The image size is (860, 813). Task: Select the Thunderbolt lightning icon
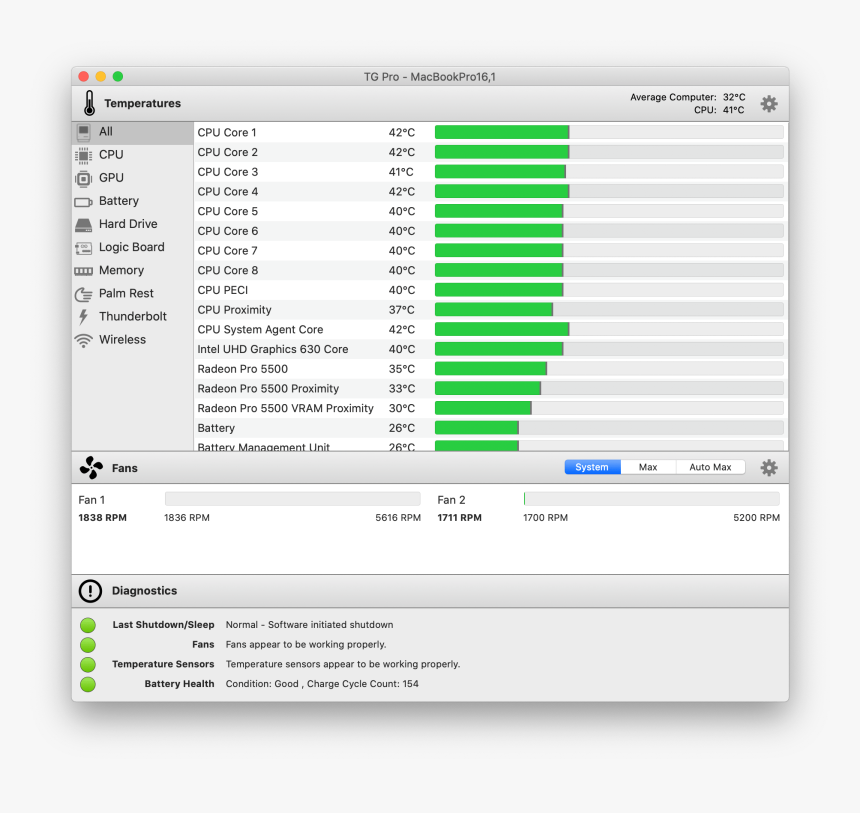pyautogui.click(x=84, y=317)
